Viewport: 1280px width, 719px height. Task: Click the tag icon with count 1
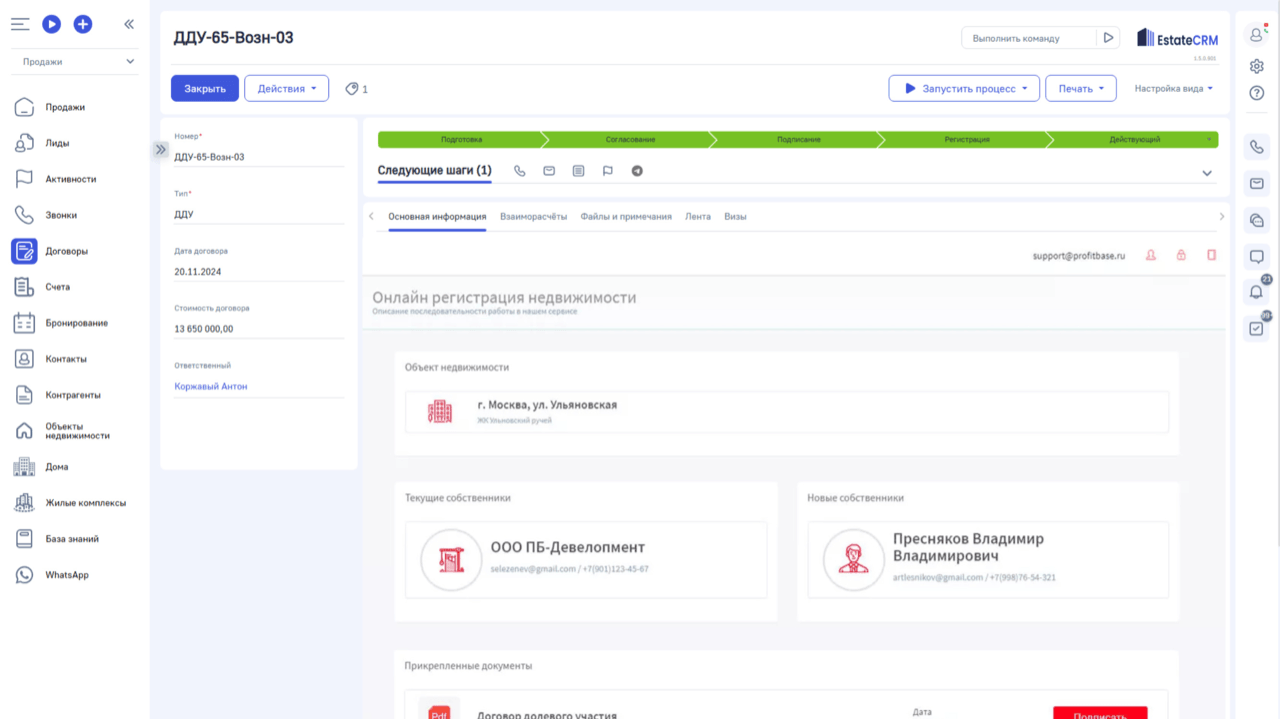356,89
